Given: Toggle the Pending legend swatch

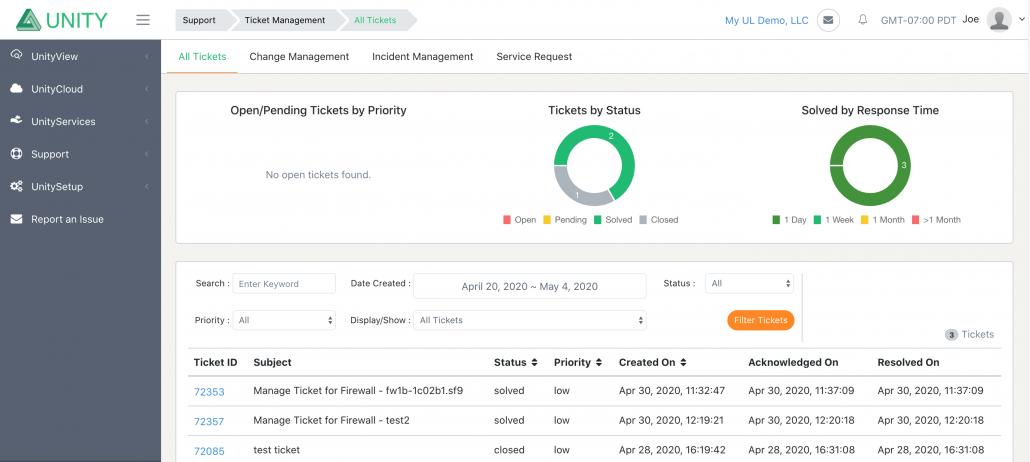Looking at the screenshot, I should coord(547,220).
